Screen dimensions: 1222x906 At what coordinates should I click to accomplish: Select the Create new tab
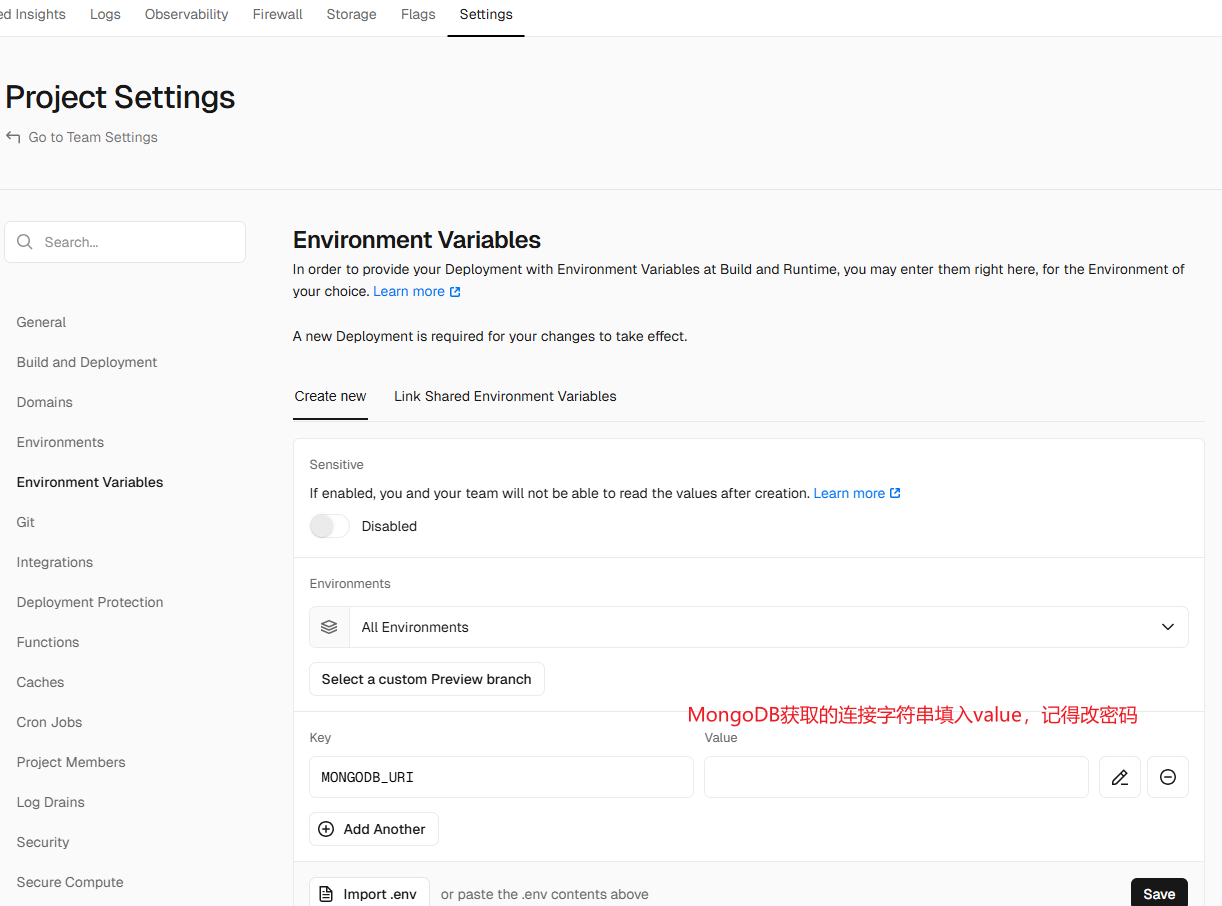click(330, 396)
